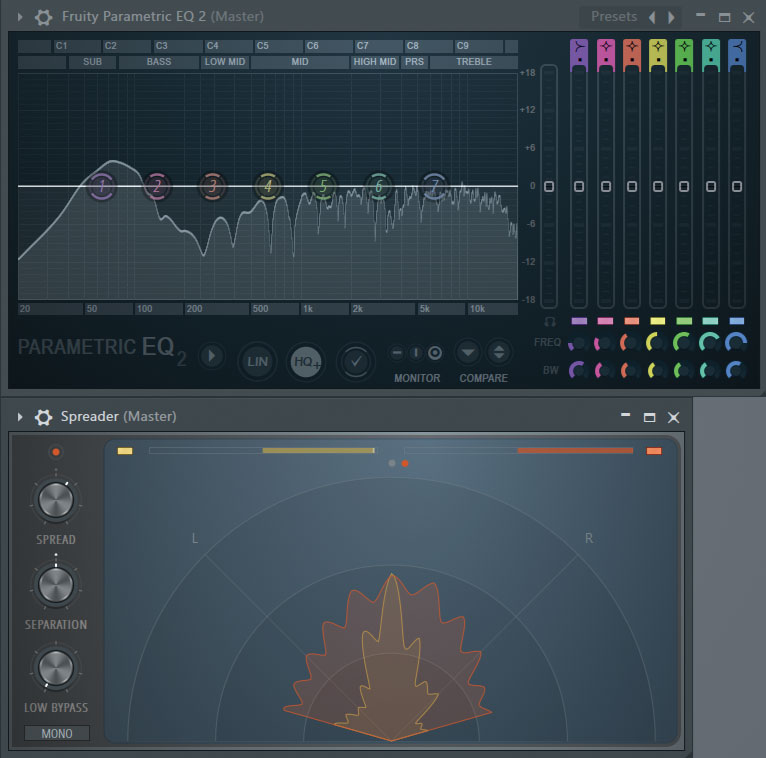Screen dimensions: 766x758
Task: Expand Parametric EQ 2 plugin menu arrow
Action: tap(20, 17)
